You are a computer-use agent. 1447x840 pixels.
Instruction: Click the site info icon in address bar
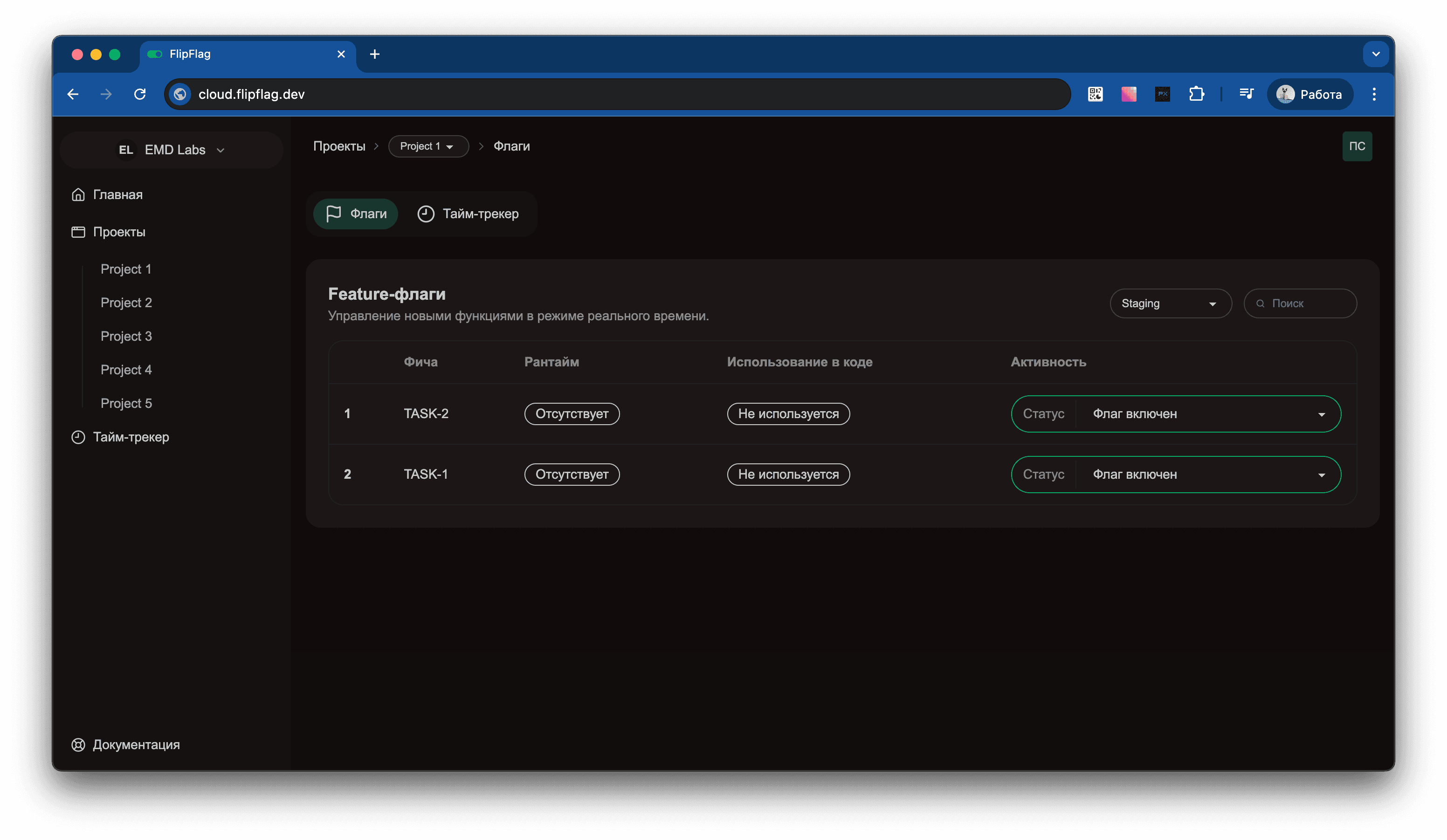click(x=180, y=94)
